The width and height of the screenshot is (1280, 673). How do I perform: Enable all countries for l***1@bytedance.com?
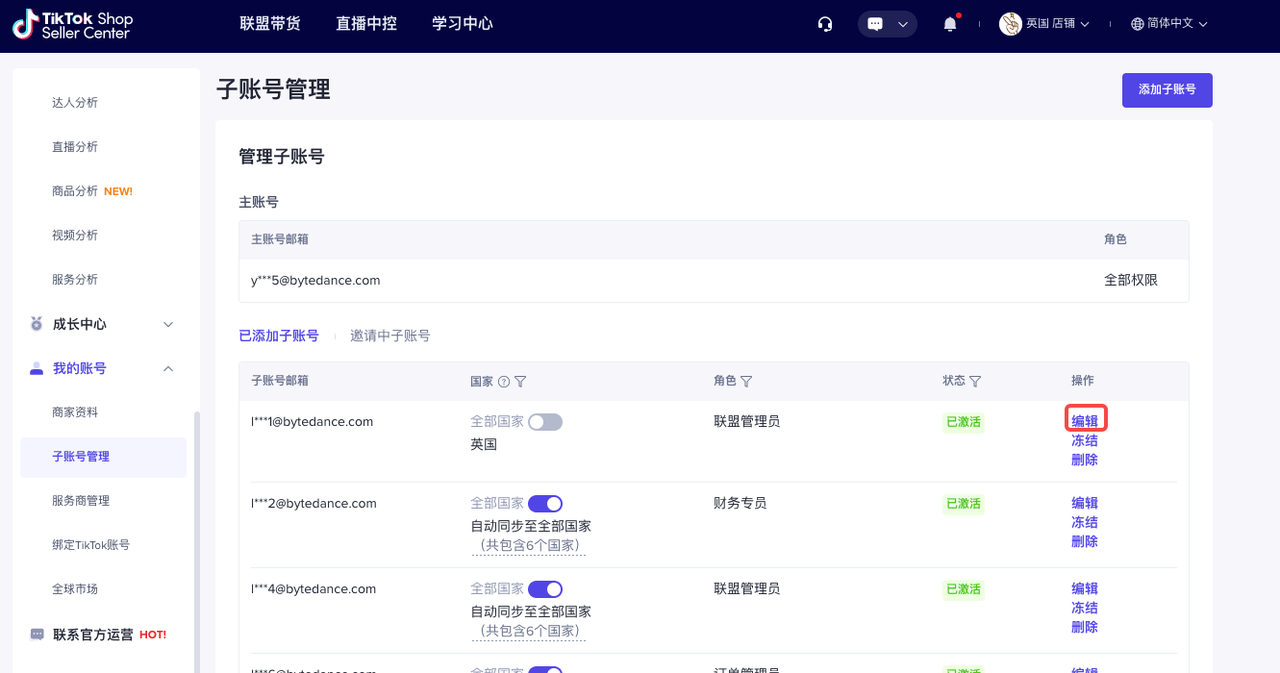(545, 422)
